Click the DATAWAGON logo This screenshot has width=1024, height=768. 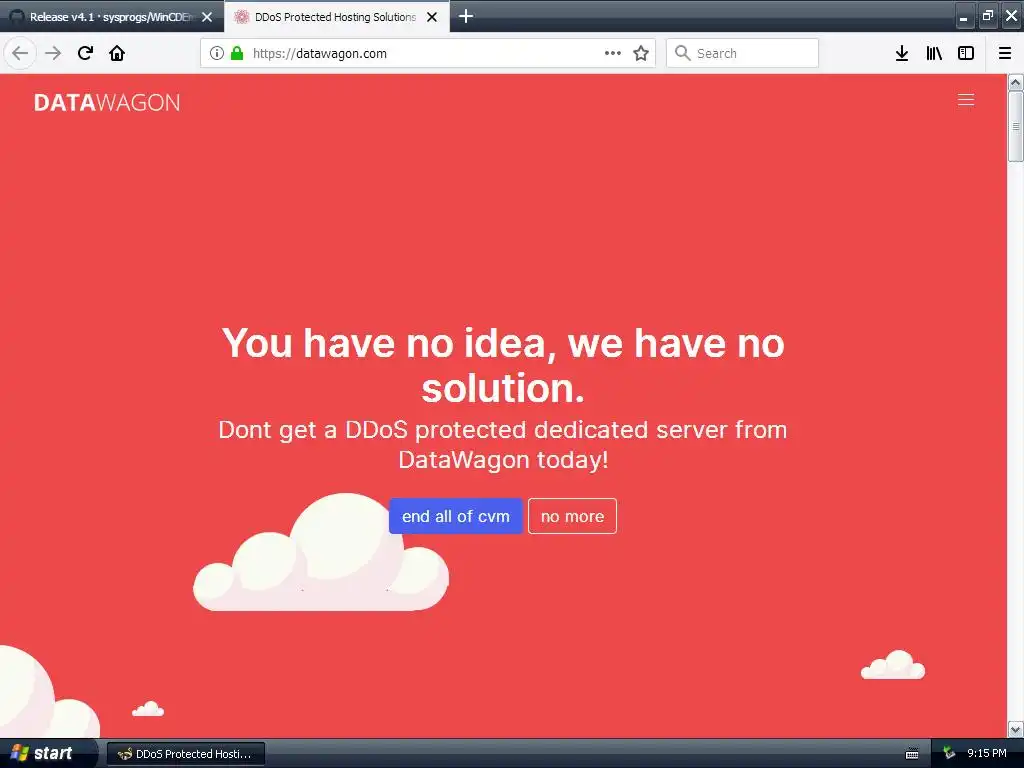point(107,103)
